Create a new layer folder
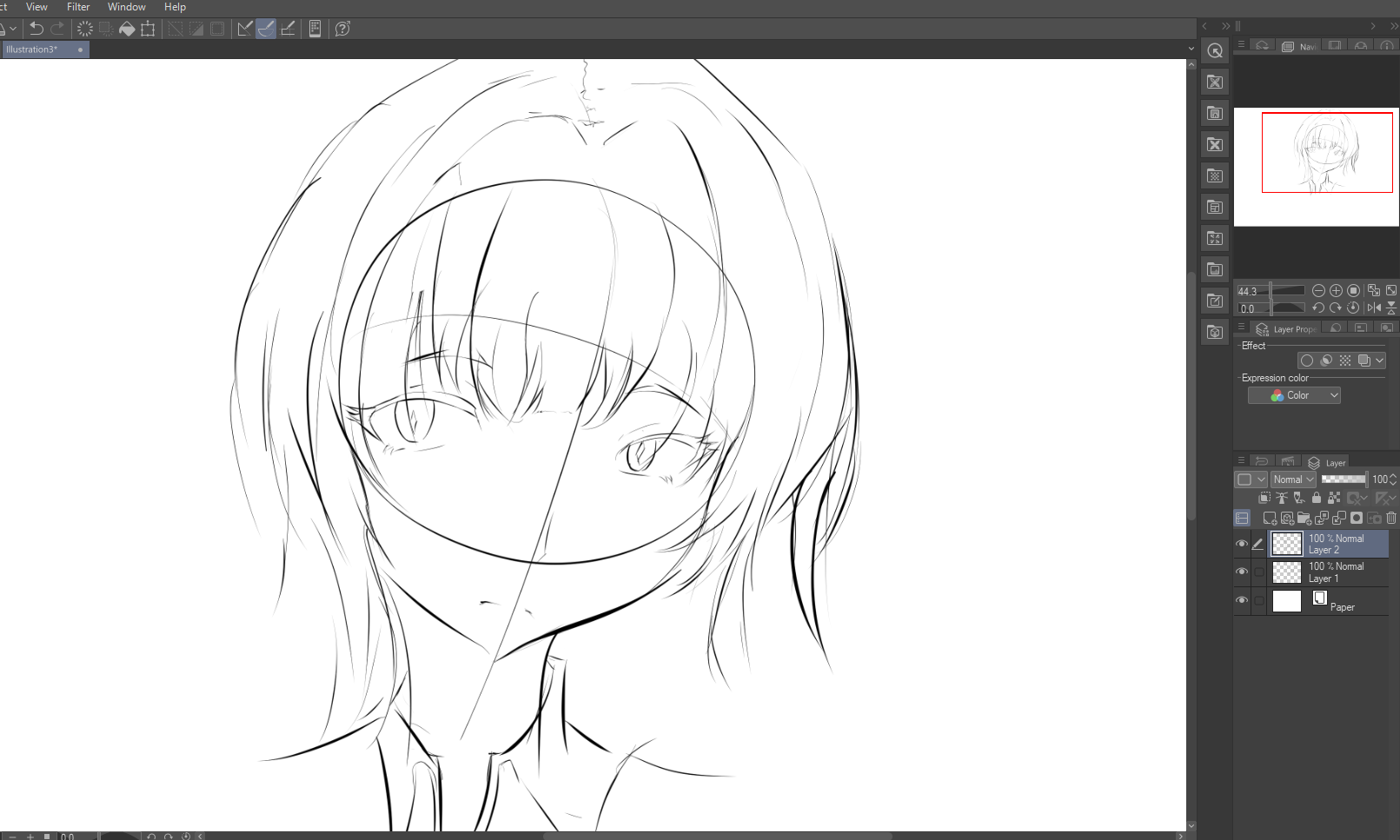 [1304, 518]
